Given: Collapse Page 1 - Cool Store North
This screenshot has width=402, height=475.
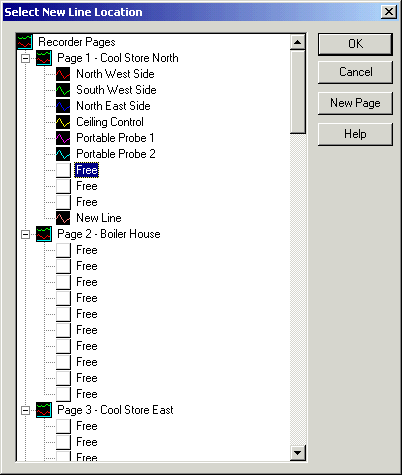Looking at the screenshot, I should [x=25, y=58].
